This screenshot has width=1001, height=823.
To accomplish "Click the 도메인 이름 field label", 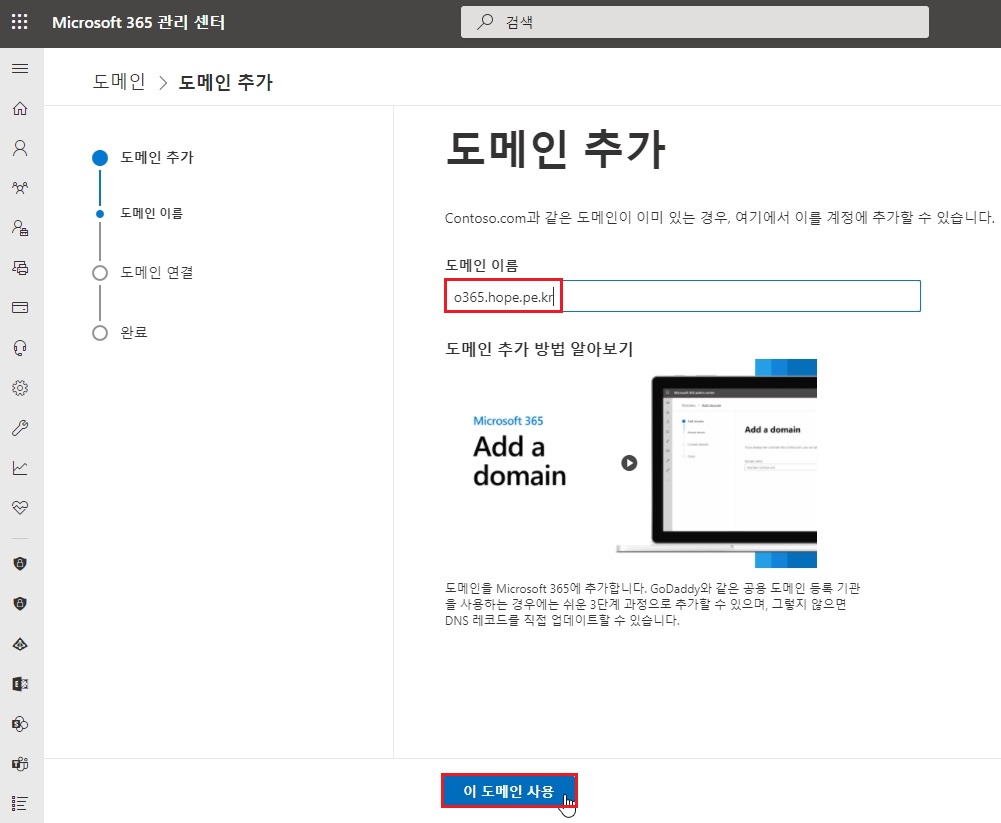I will pyautogui.click(x=481, y=265).
